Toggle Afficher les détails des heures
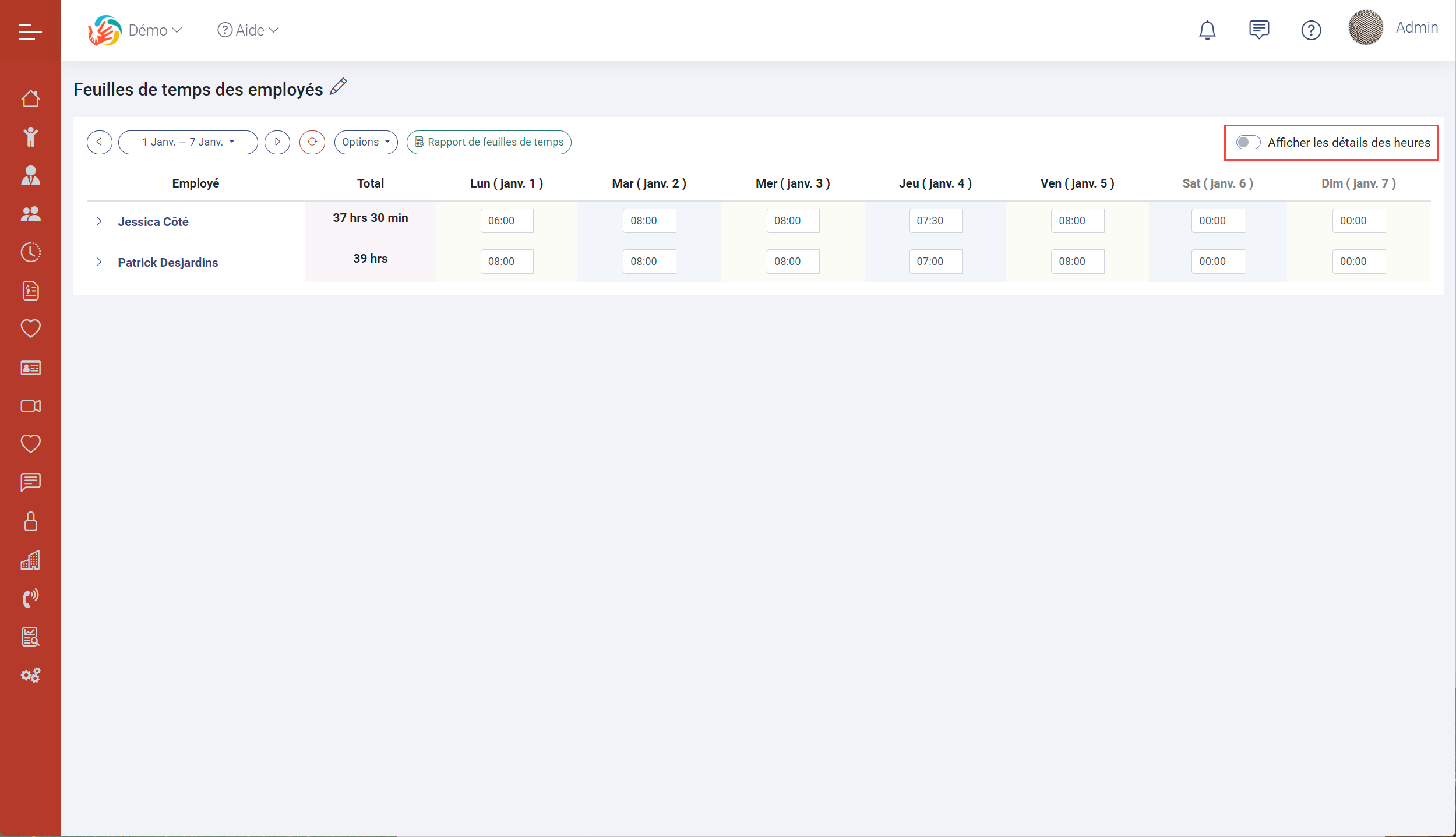Screen dimensions: 1456x837 (1248, 143)
